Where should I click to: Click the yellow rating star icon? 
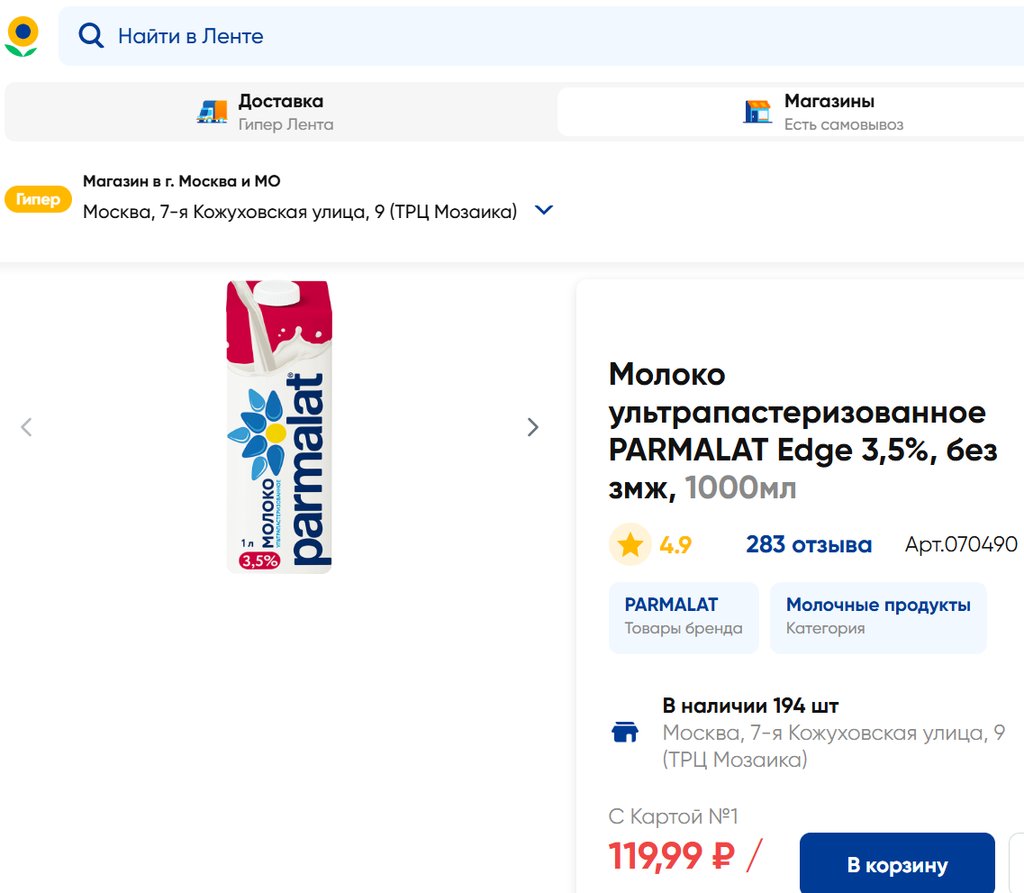click(630, 545)
